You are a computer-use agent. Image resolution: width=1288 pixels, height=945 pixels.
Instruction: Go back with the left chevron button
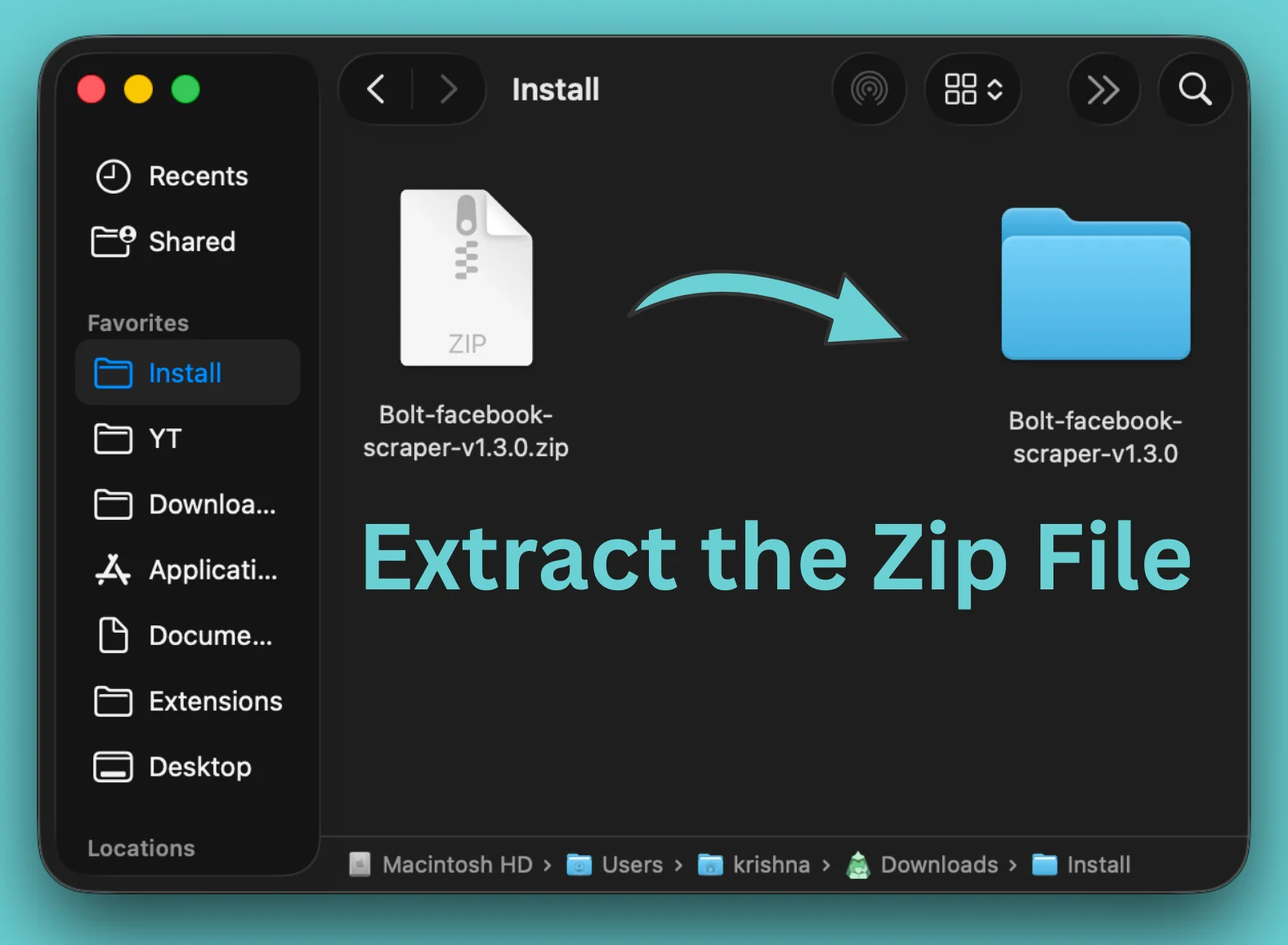point(376,89)
